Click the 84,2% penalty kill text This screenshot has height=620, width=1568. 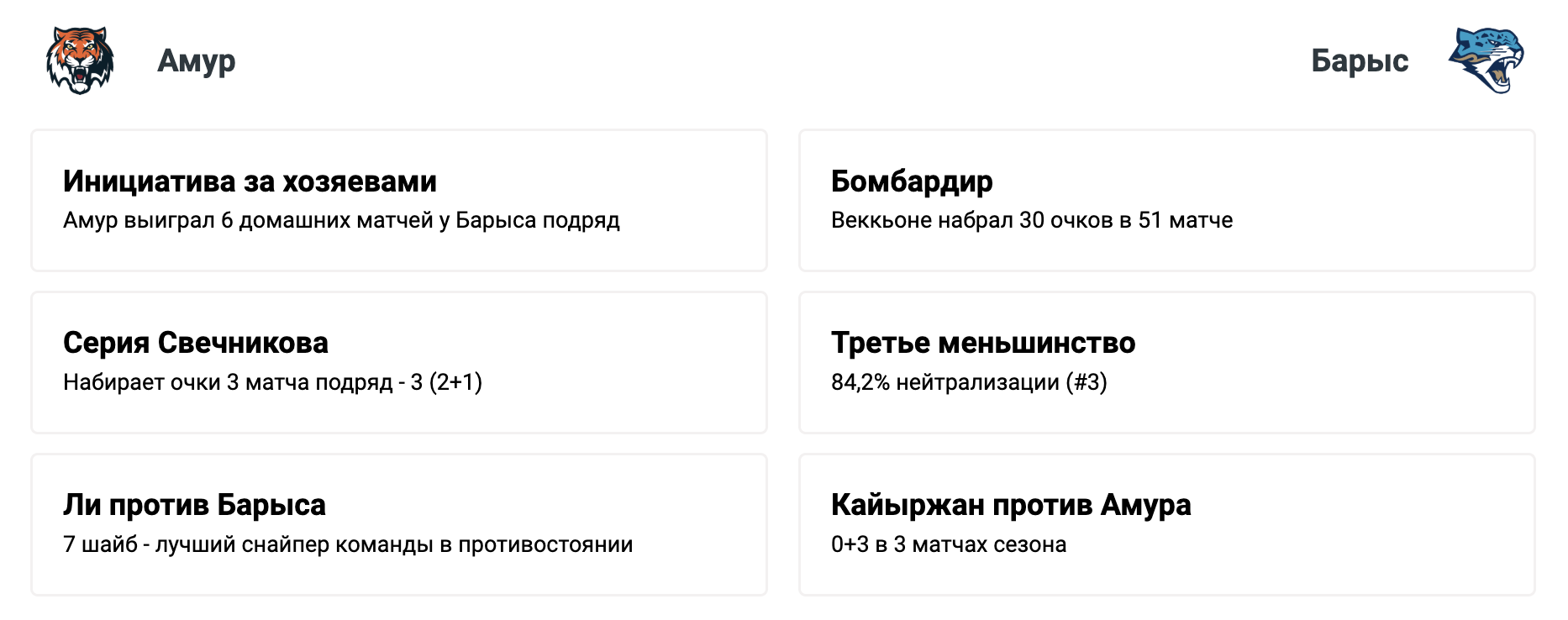[969, 382]
